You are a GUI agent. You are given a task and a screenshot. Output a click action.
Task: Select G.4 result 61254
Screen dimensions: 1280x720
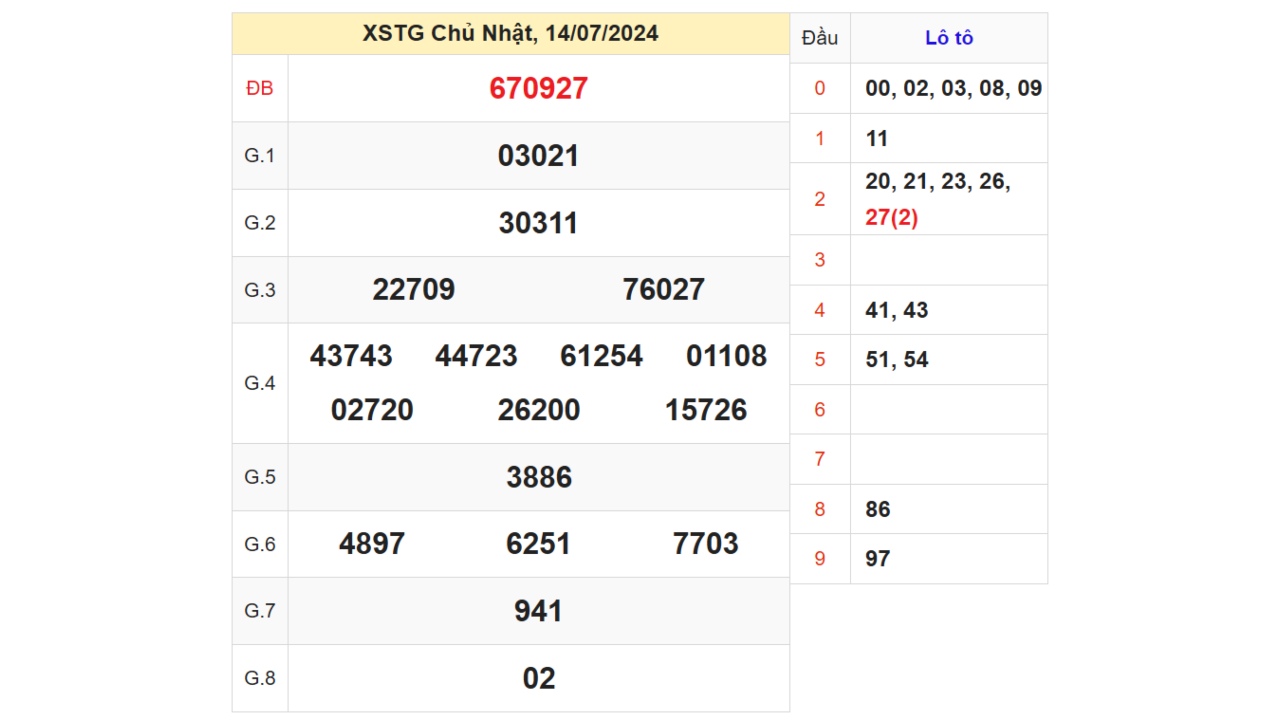602,356
